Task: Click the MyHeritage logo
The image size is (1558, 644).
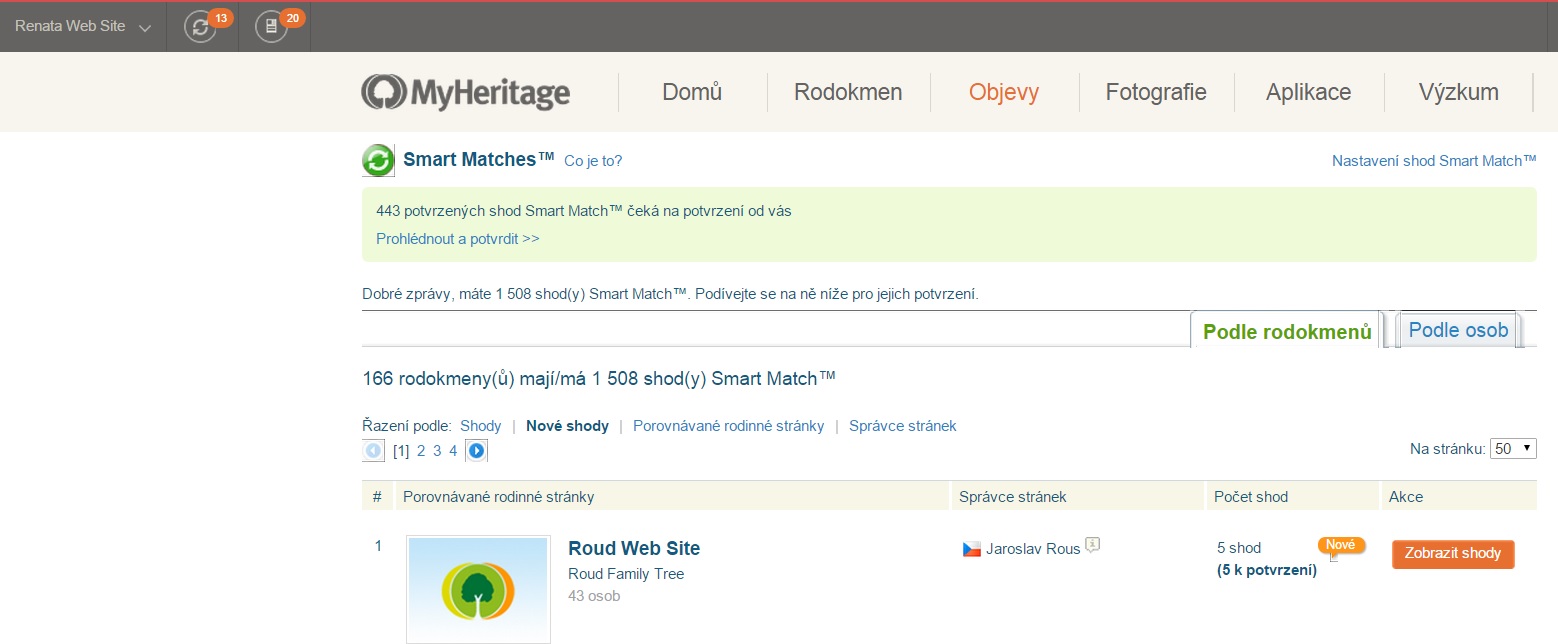Action: click(465, 93)
